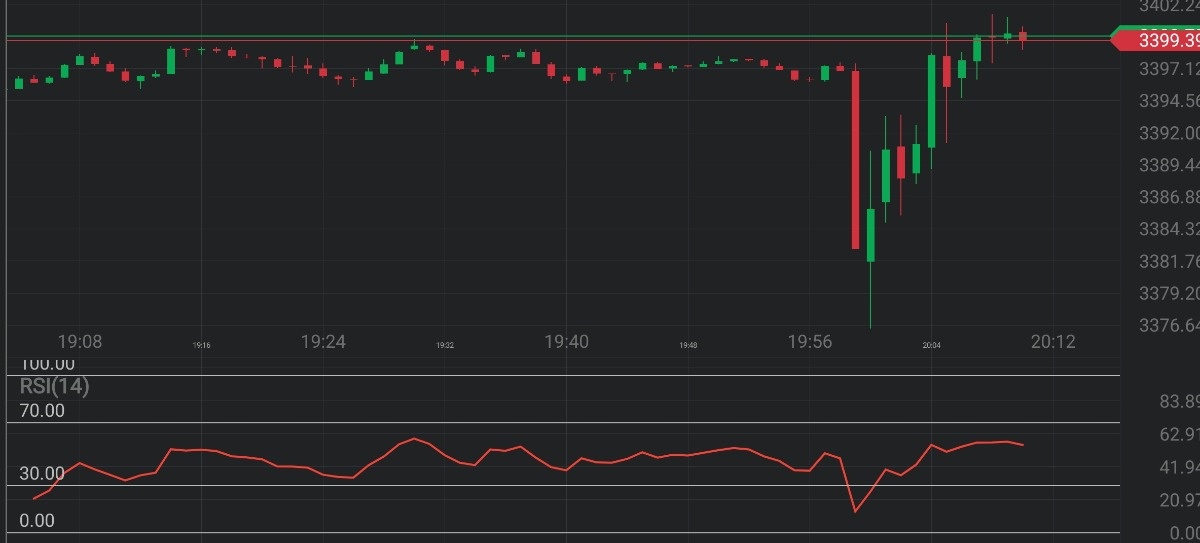Click the 100.00 RSI upper bound label

(x=47, y=365)
